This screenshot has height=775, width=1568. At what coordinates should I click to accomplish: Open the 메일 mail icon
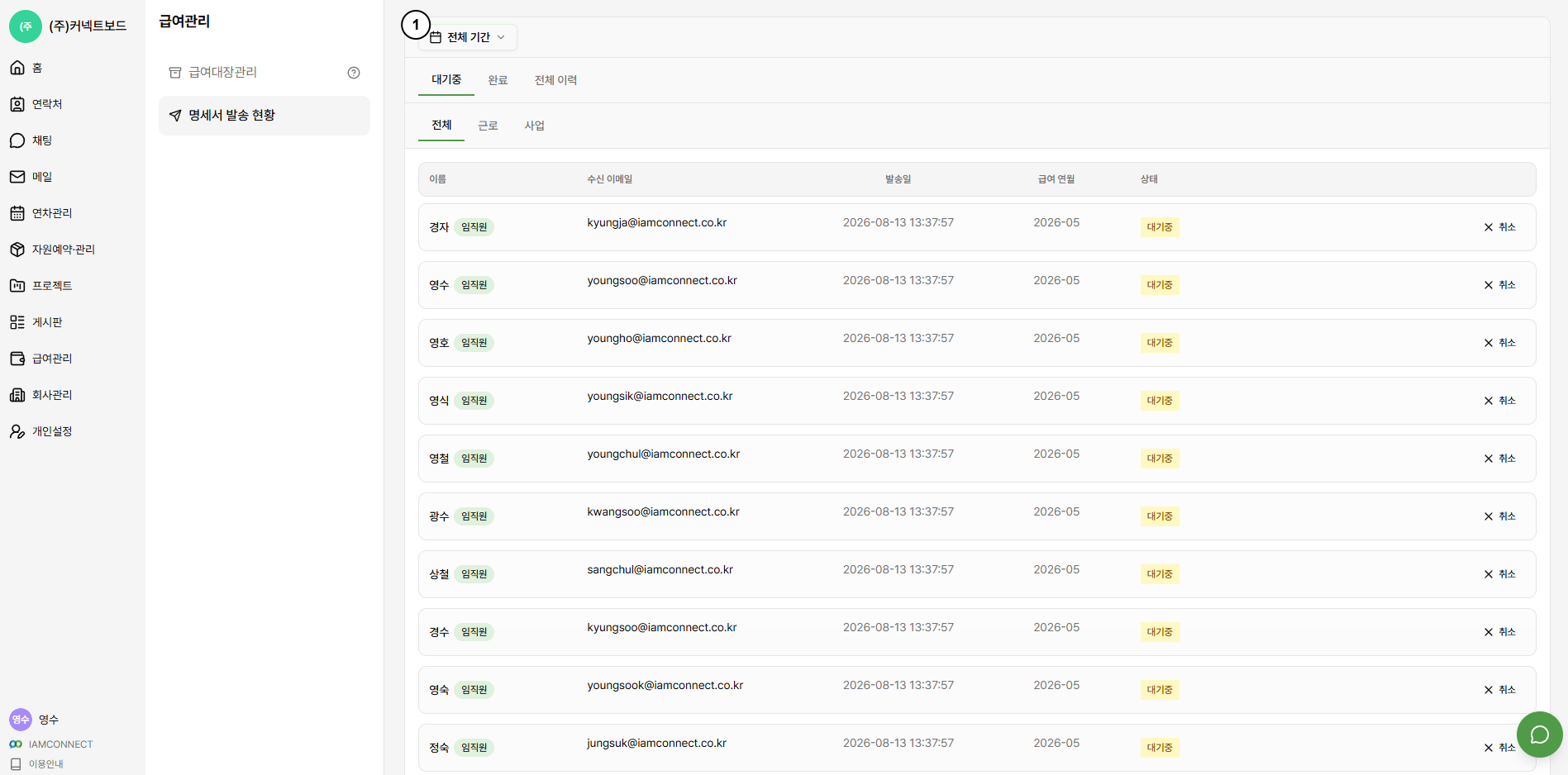click(17, 177)
